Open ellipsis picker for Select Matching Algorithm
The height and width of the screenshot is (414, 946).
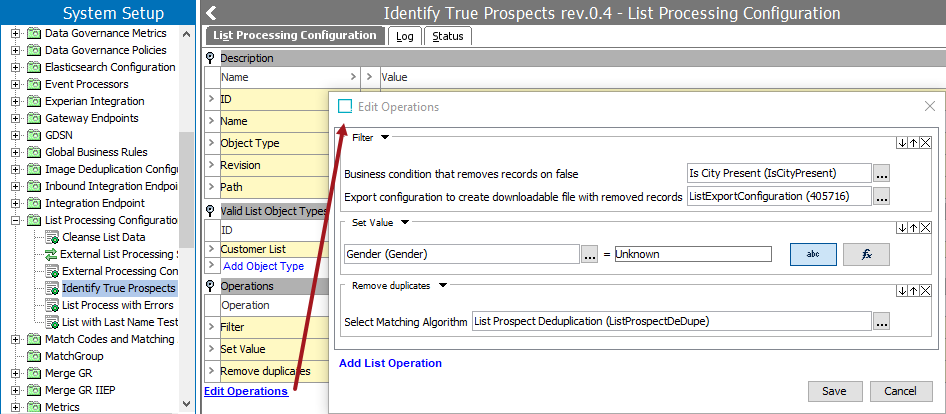pyautogui.click(x=881, y=321)
